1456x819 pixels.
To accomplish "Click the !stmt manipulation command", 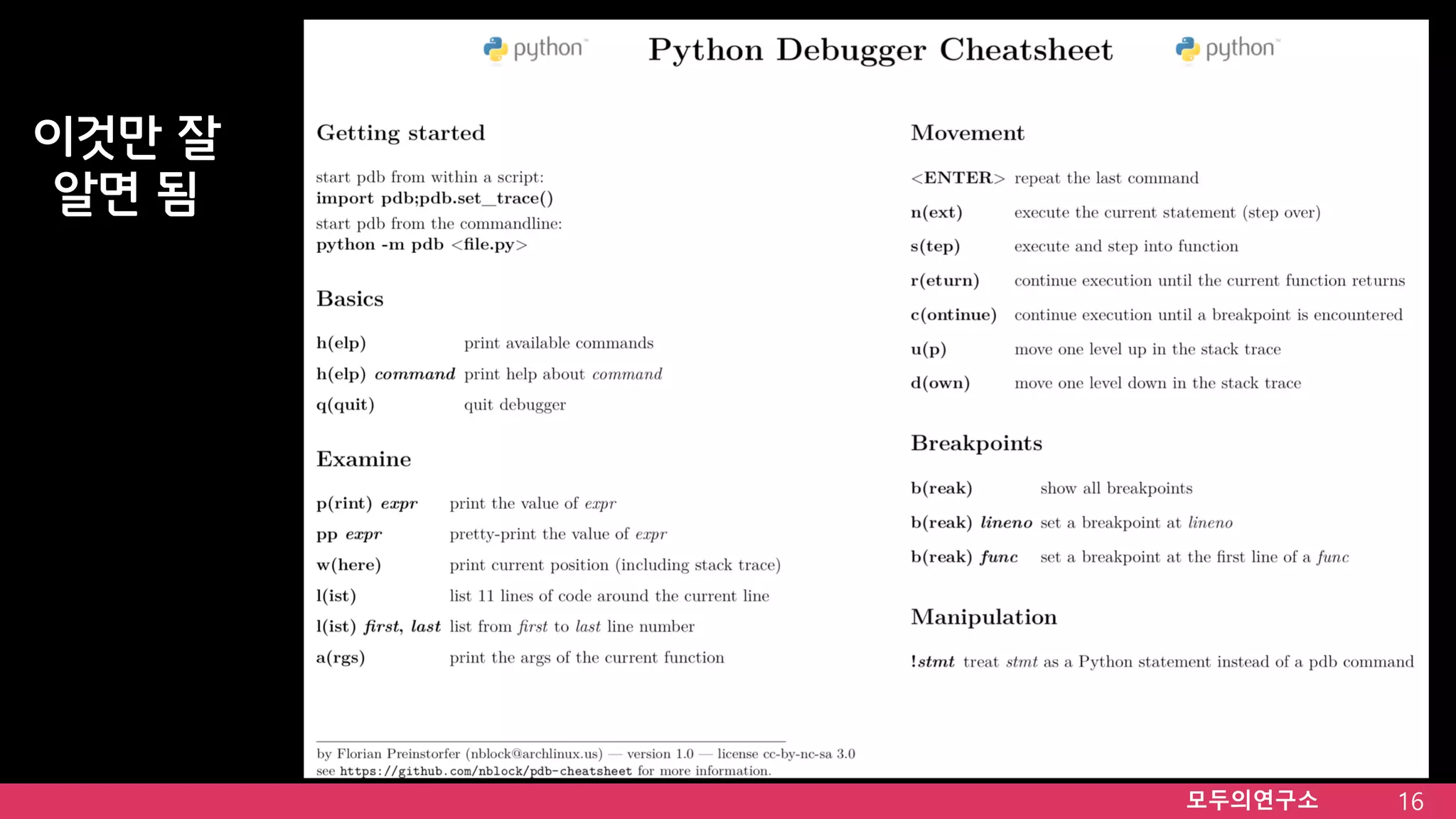I will coord(932,662).
